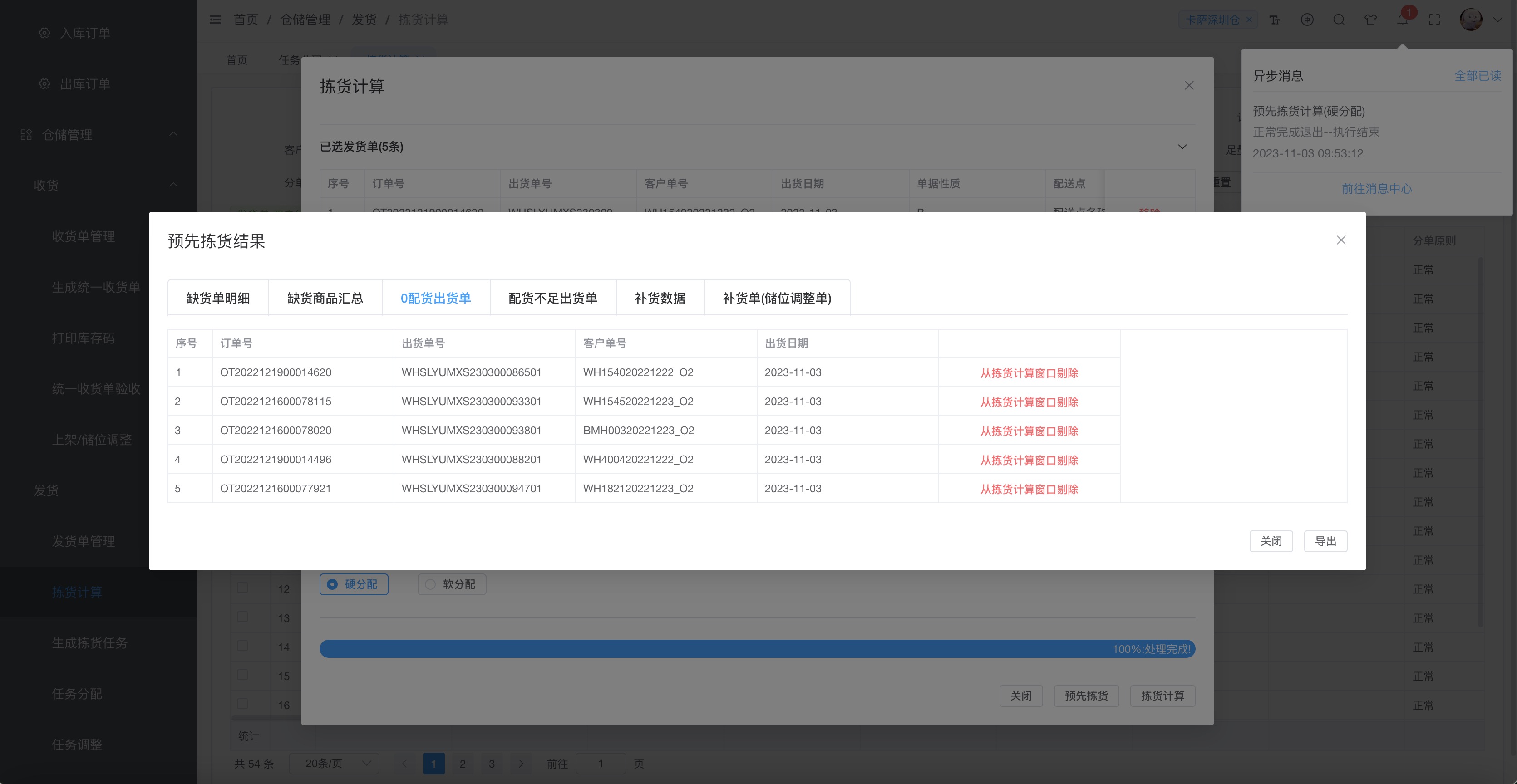This screenshot has height=784, width=1517.
Task: Click the font size adjustment icon
Action: click(1274, 20)
